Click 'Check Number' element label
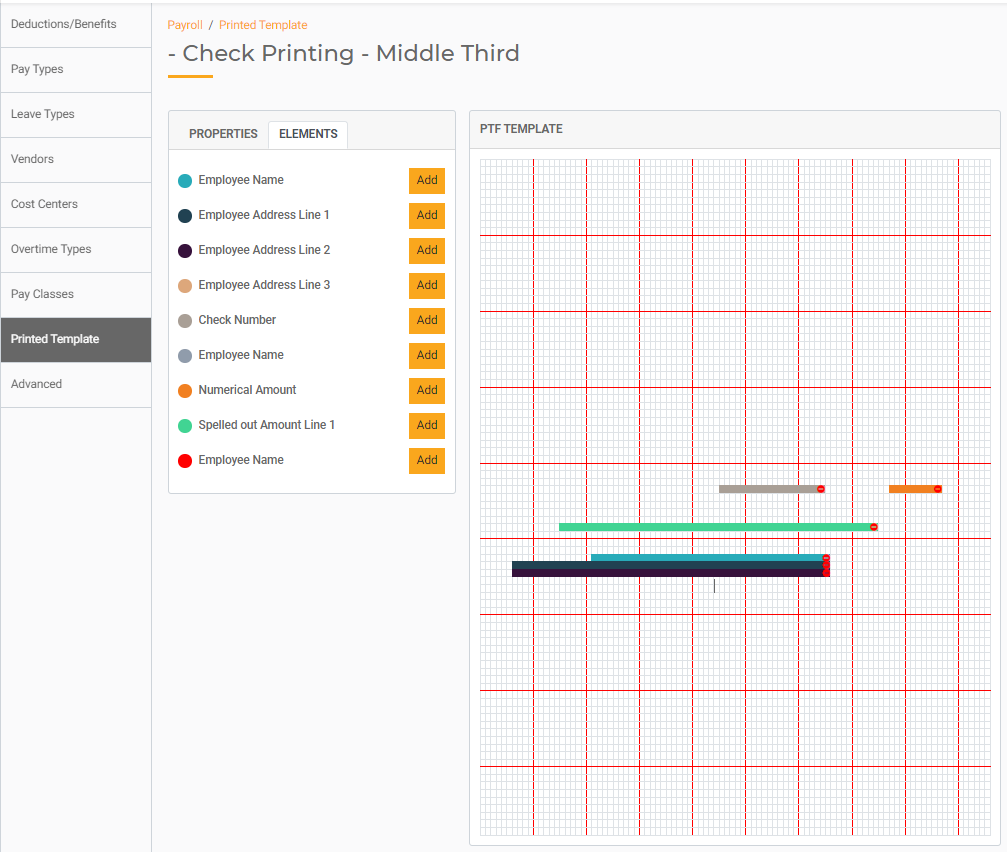The height and width of the screenshot is (852, 1007). (237, 320)
